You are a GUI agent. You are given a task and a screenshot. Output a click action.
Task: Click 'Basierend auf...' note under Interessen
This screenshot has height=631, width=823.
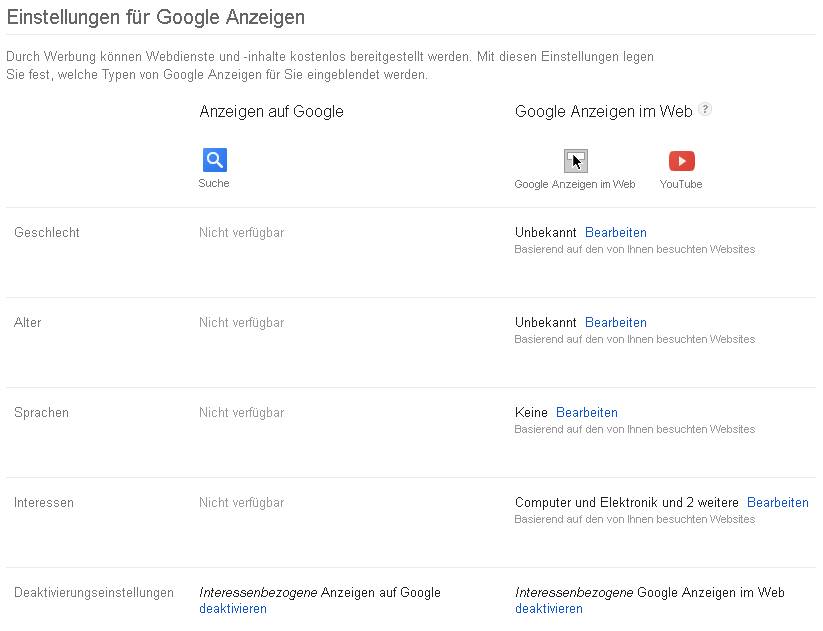pyautogui.click(x=635, y=519)
